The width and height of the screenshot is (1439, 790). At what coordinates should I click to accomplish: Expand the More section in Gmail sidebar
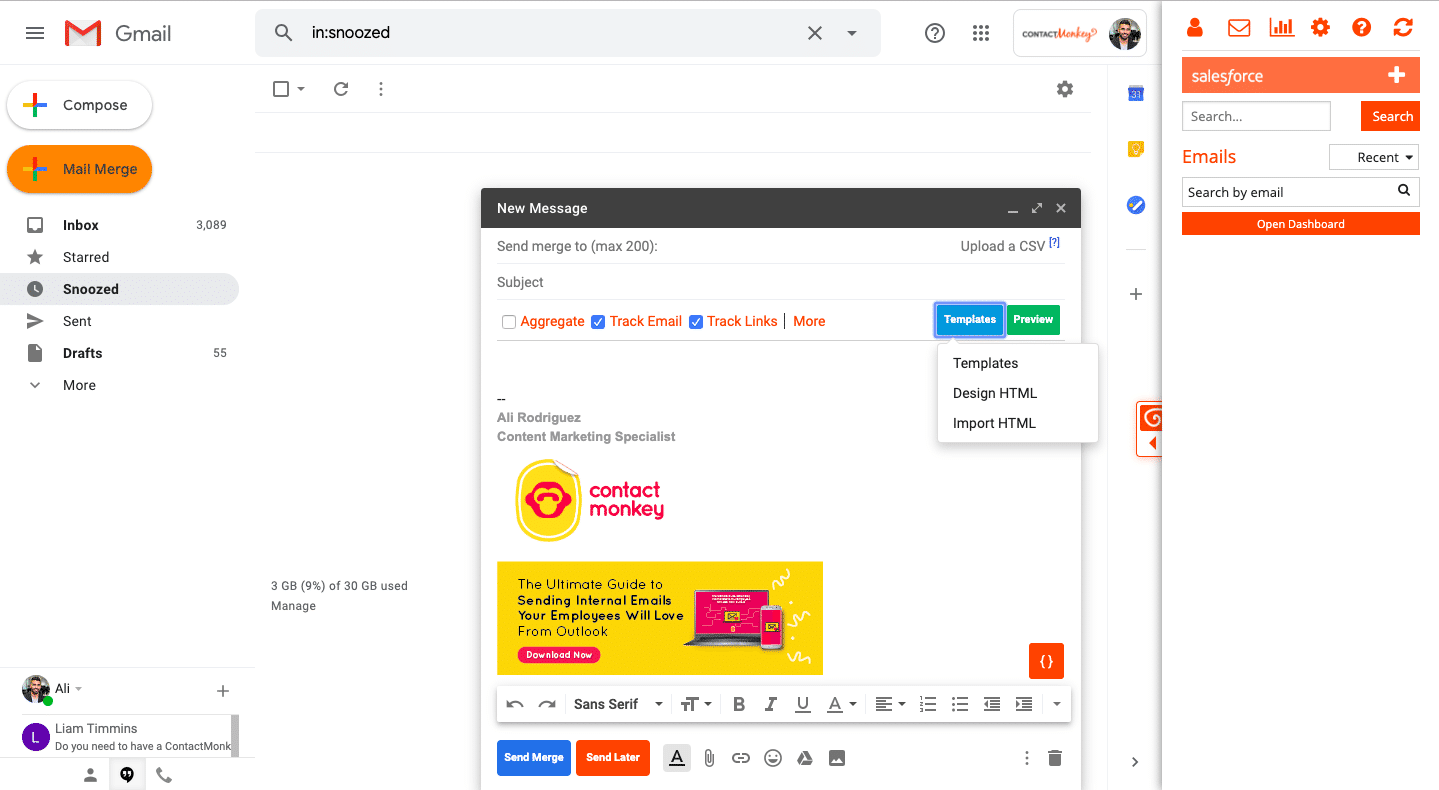74,385
